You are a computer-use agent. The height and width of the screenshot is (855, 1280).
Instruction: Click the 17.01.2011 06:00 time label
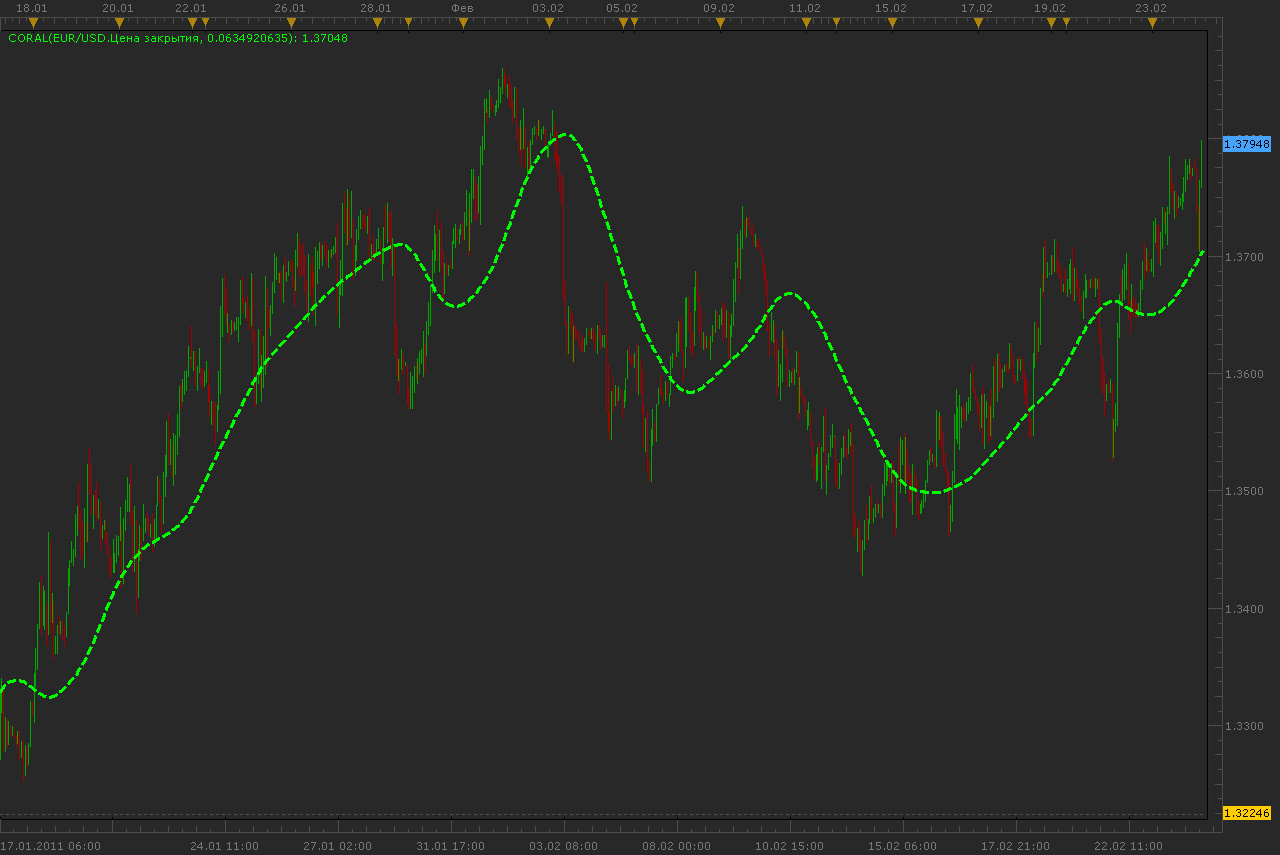pos(50,846)
